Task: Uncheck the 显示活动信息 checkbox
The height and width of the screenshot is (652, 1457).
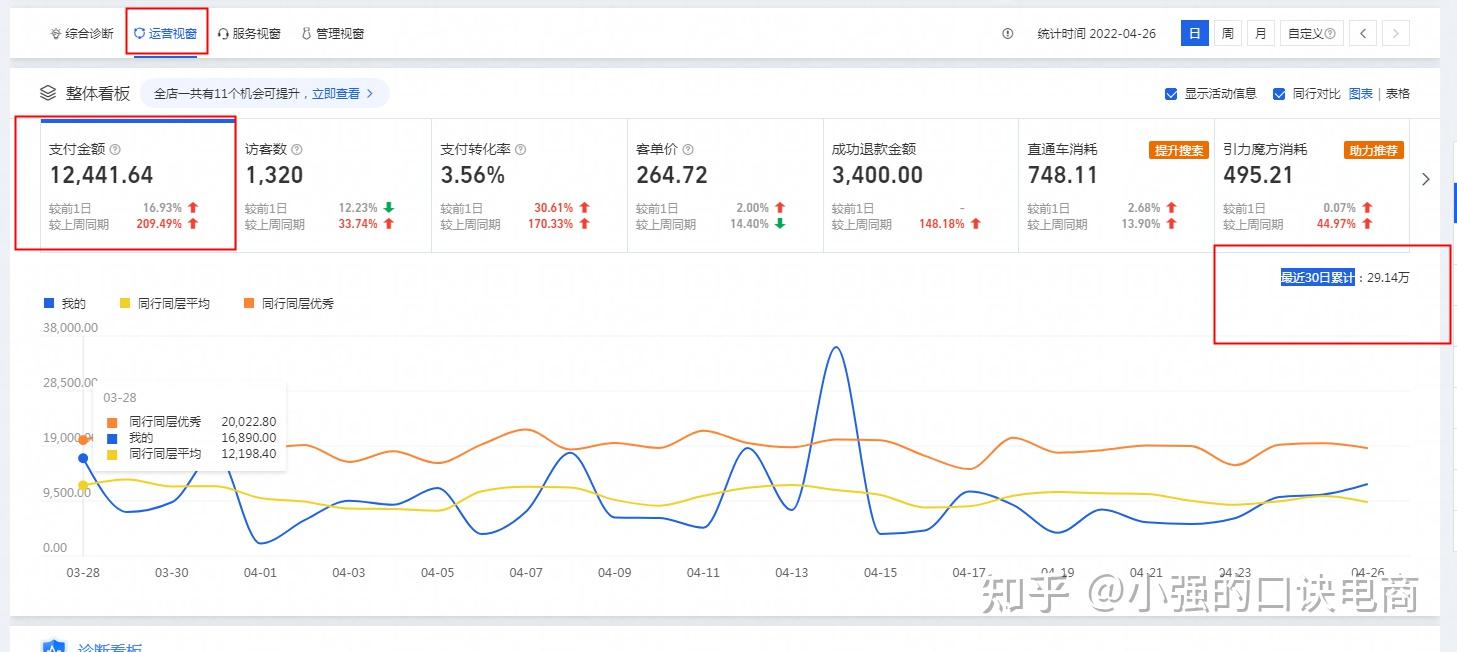Action: [x=1171, y=93]
